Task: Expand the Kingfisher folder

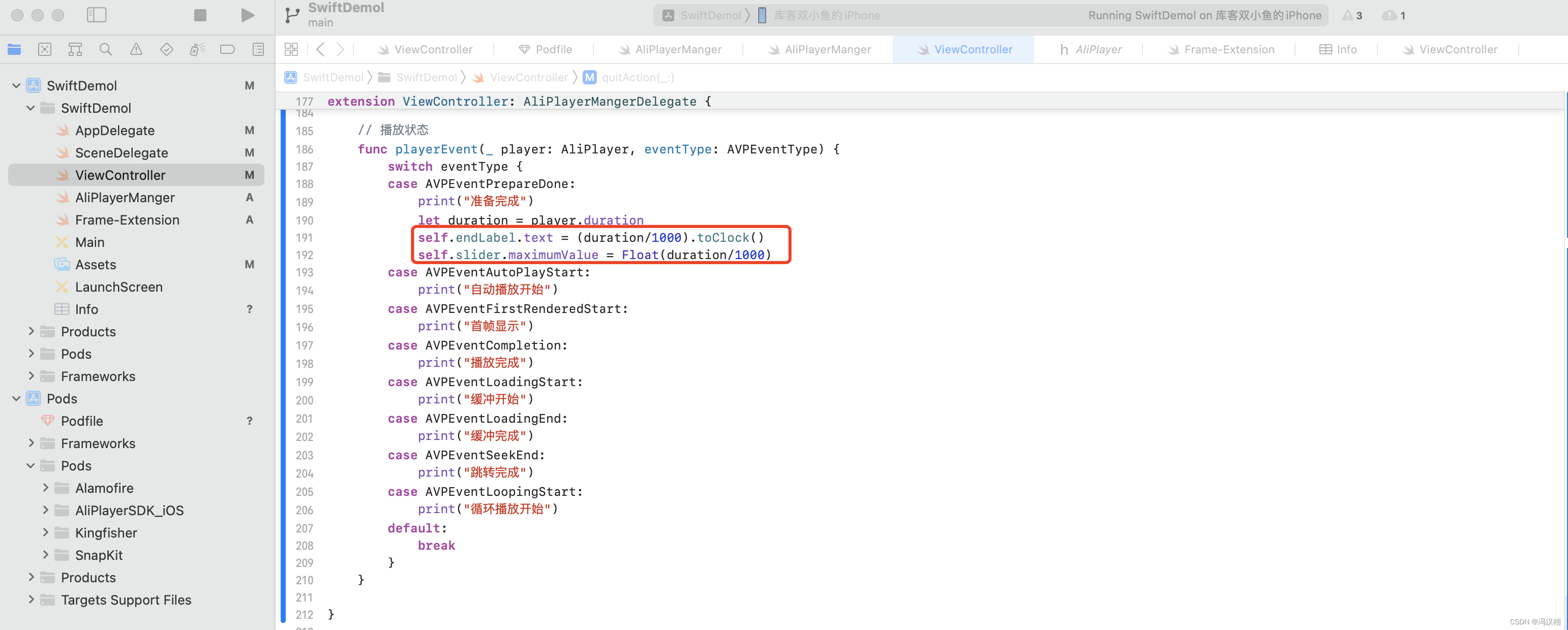Action: [45, 532]
